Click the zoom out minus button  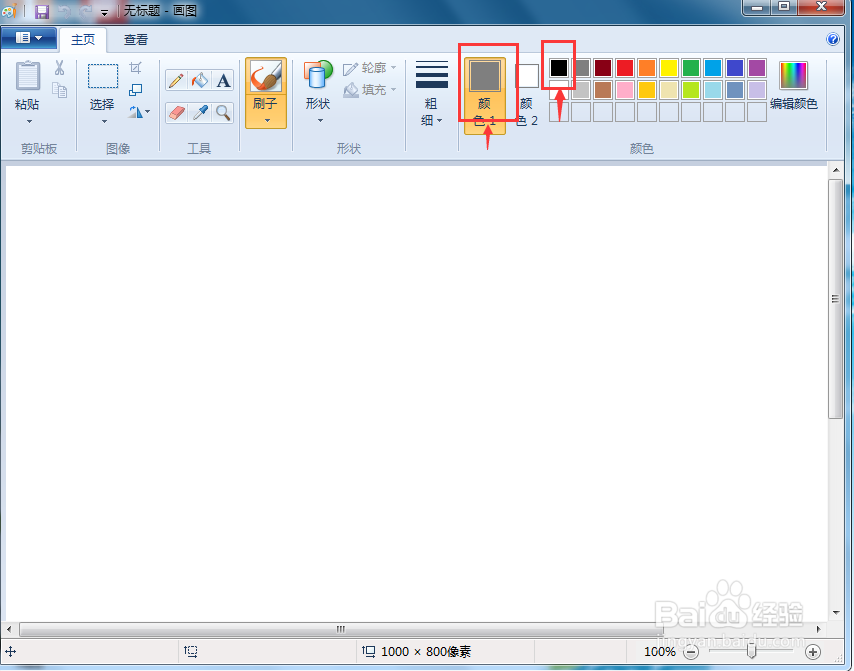(691, 651)
